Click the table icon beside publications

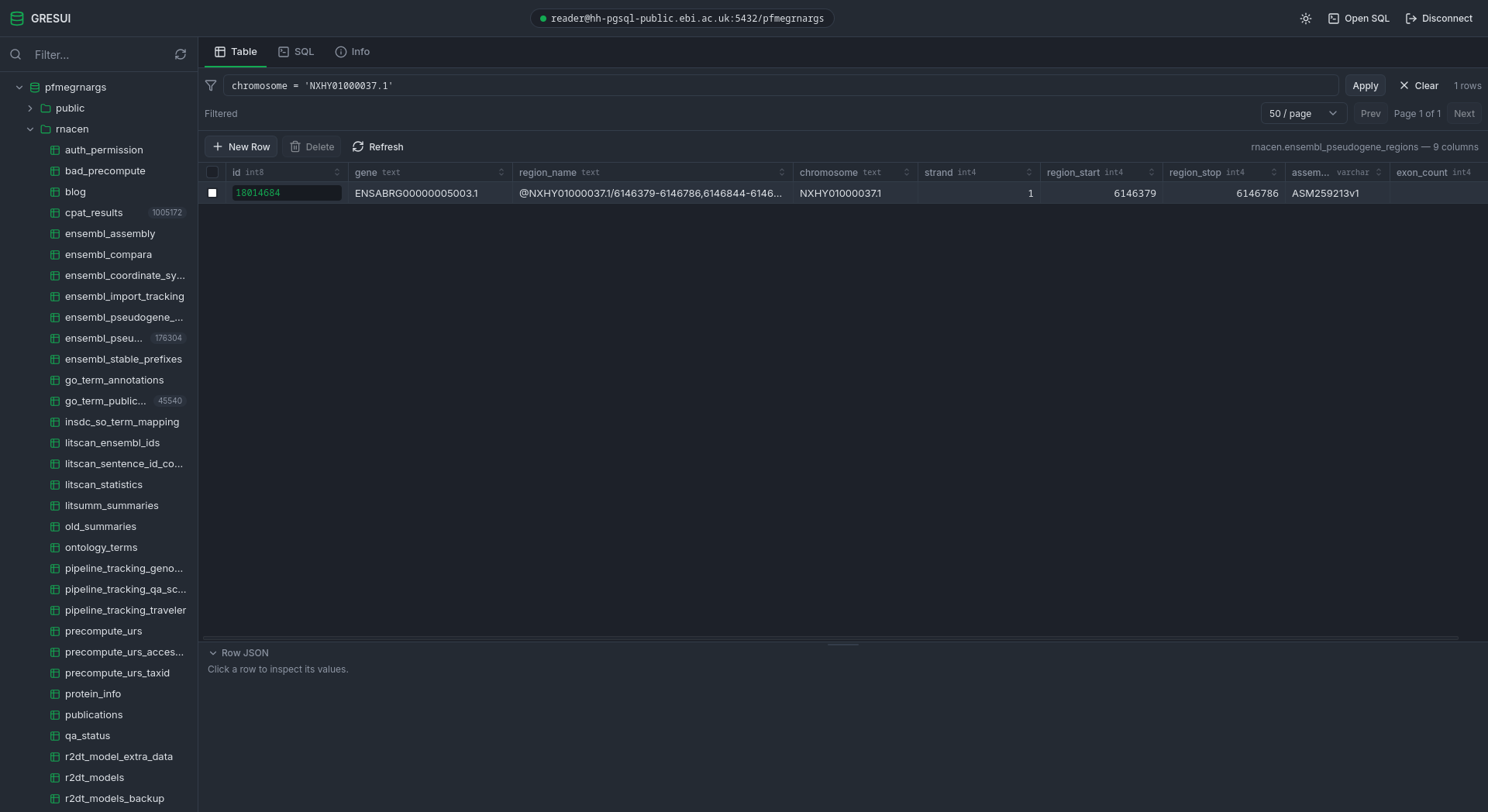coord(55,715)
